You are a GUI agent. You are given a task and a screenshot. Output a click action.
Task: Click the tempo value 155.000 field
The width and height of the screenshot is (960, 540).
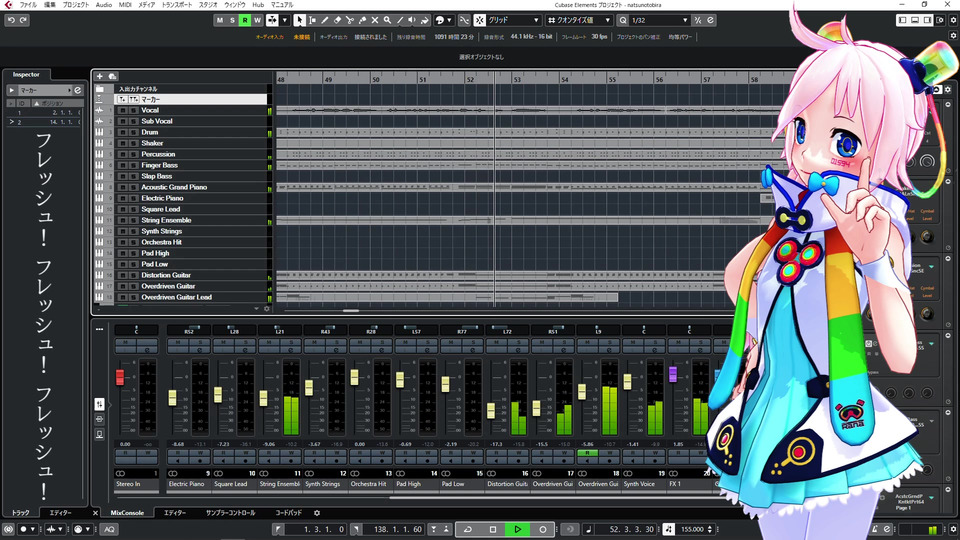tap(691, 529)
